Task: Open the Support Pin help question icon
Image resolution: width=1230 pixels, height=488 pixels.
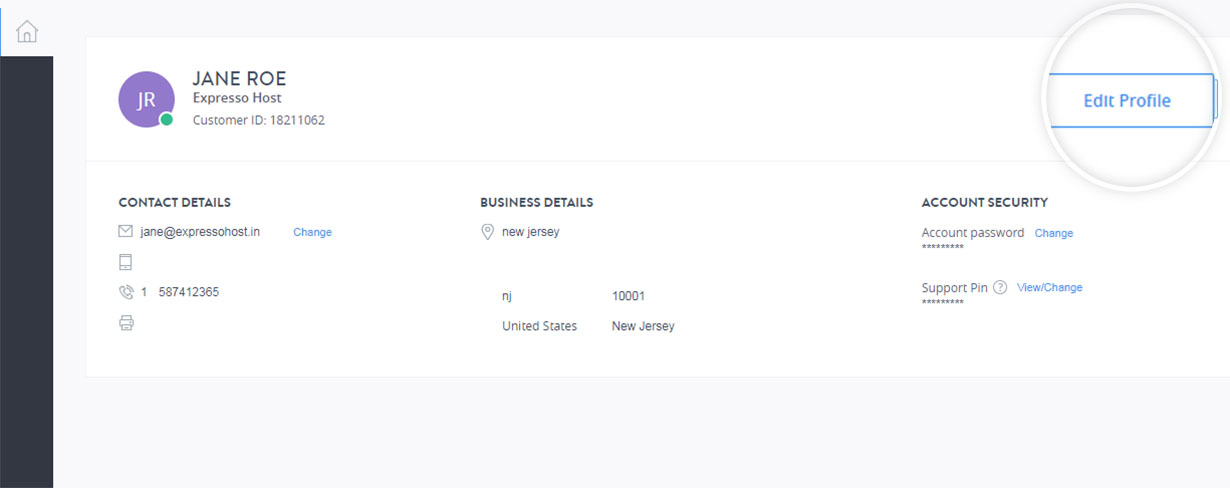Action: [x=1000, y=288]
